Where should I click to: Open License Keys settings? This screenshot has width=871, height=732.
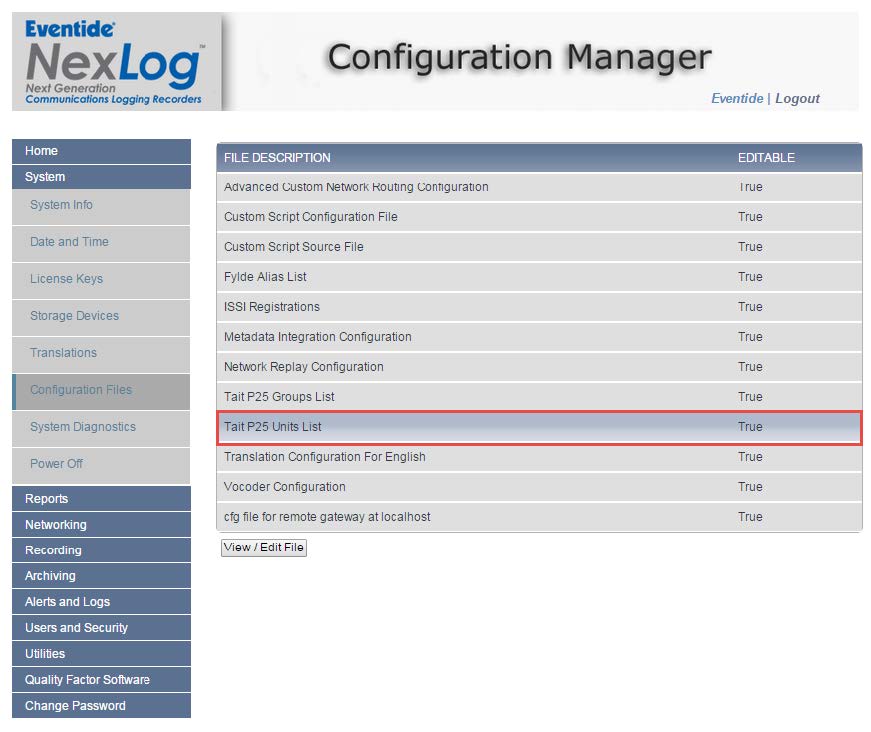66,279
